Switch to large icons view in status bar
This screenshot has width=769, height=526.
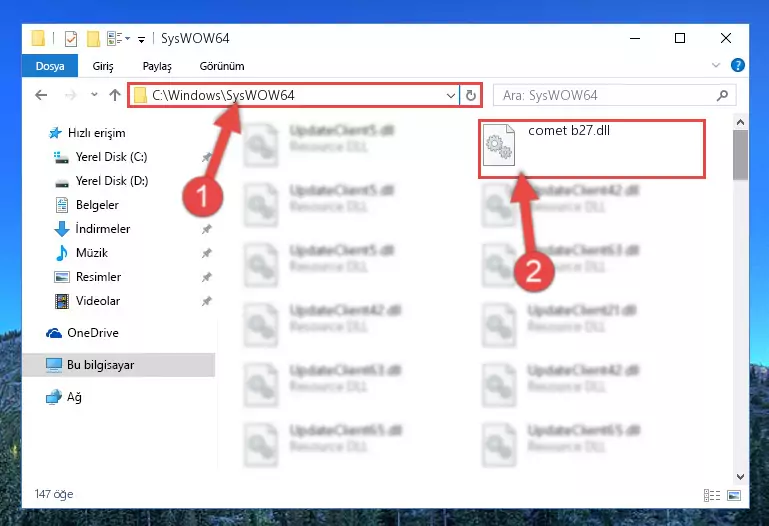point(734,496)
